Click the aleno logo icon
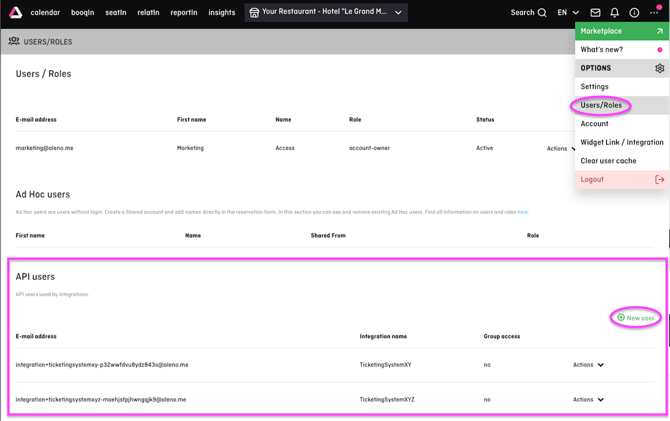The image size is (670, 421). point(15,12)
